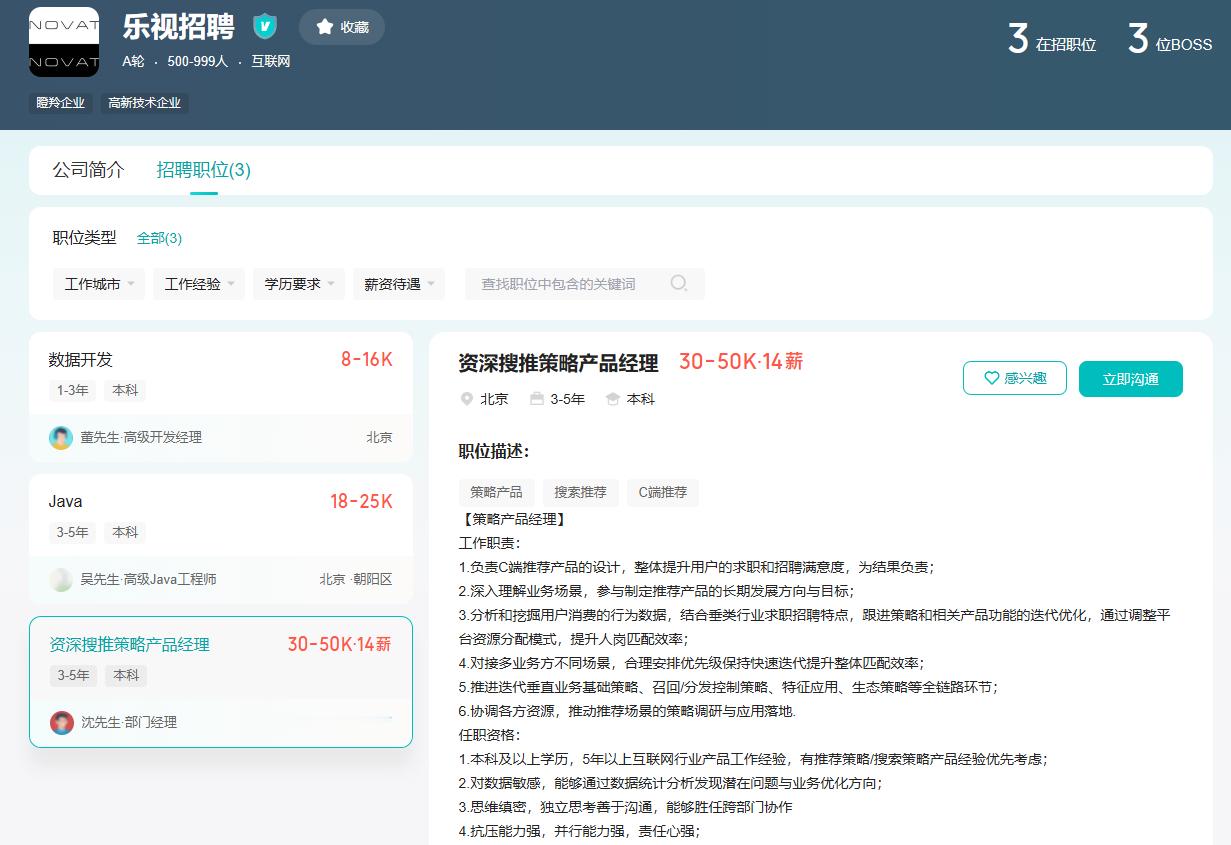Switch to the 公司简介 tab
The image size is (1231, 845).
89,170
